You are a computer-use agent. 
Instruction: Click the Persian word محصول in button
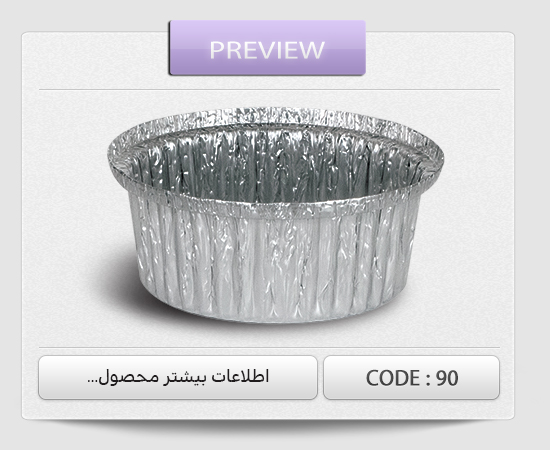129,377
